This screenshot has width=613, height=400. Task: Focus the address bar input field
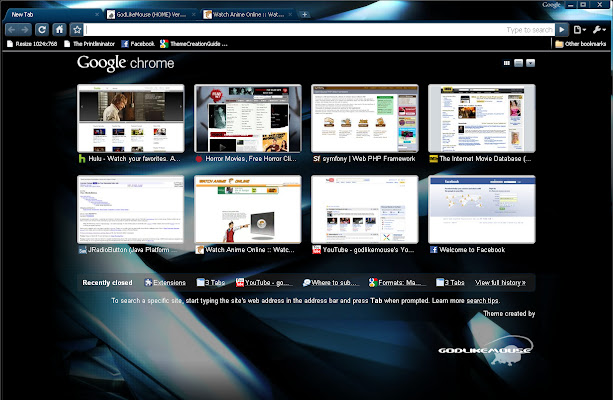tap(319, 30)
